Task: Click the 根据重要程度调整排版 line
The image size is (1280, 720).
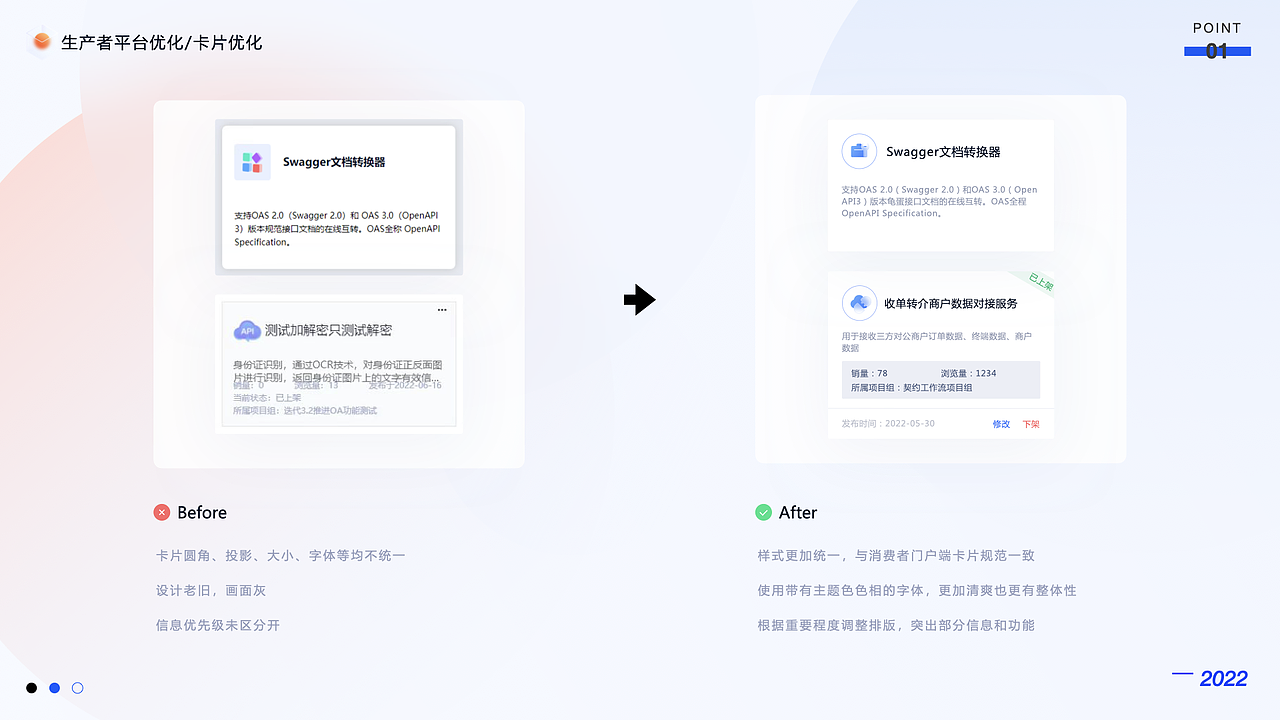Action: pyautogui.click(x=896, y=625)
